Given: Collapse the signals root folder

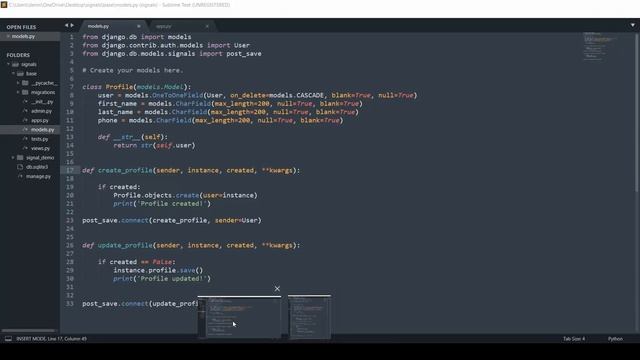Looking at the screenshot, I should [8, 64].
